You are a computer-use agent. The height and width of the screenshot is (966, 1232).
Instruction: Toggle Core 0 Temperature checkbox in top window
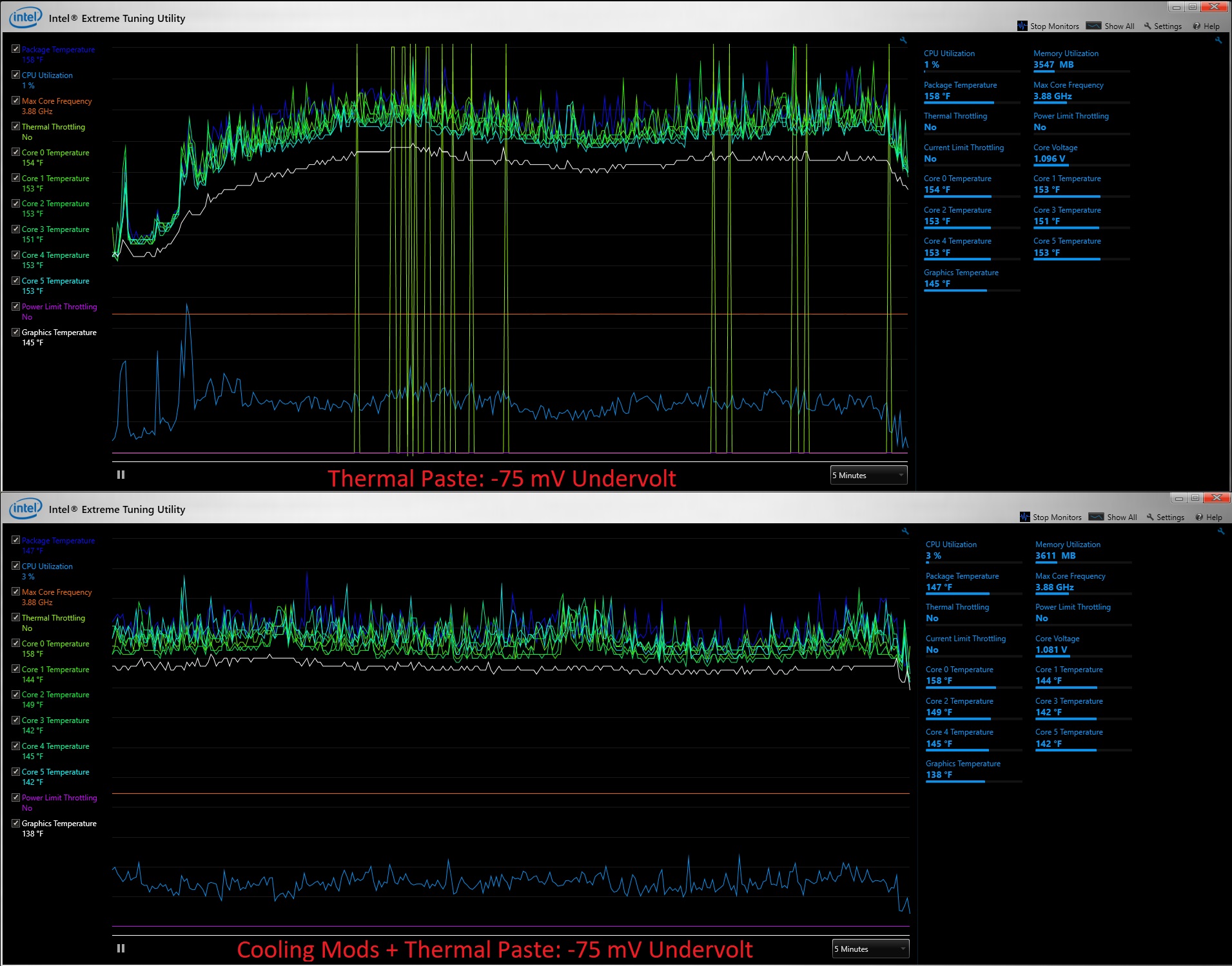pyautogui.click(x=15, y=152)
